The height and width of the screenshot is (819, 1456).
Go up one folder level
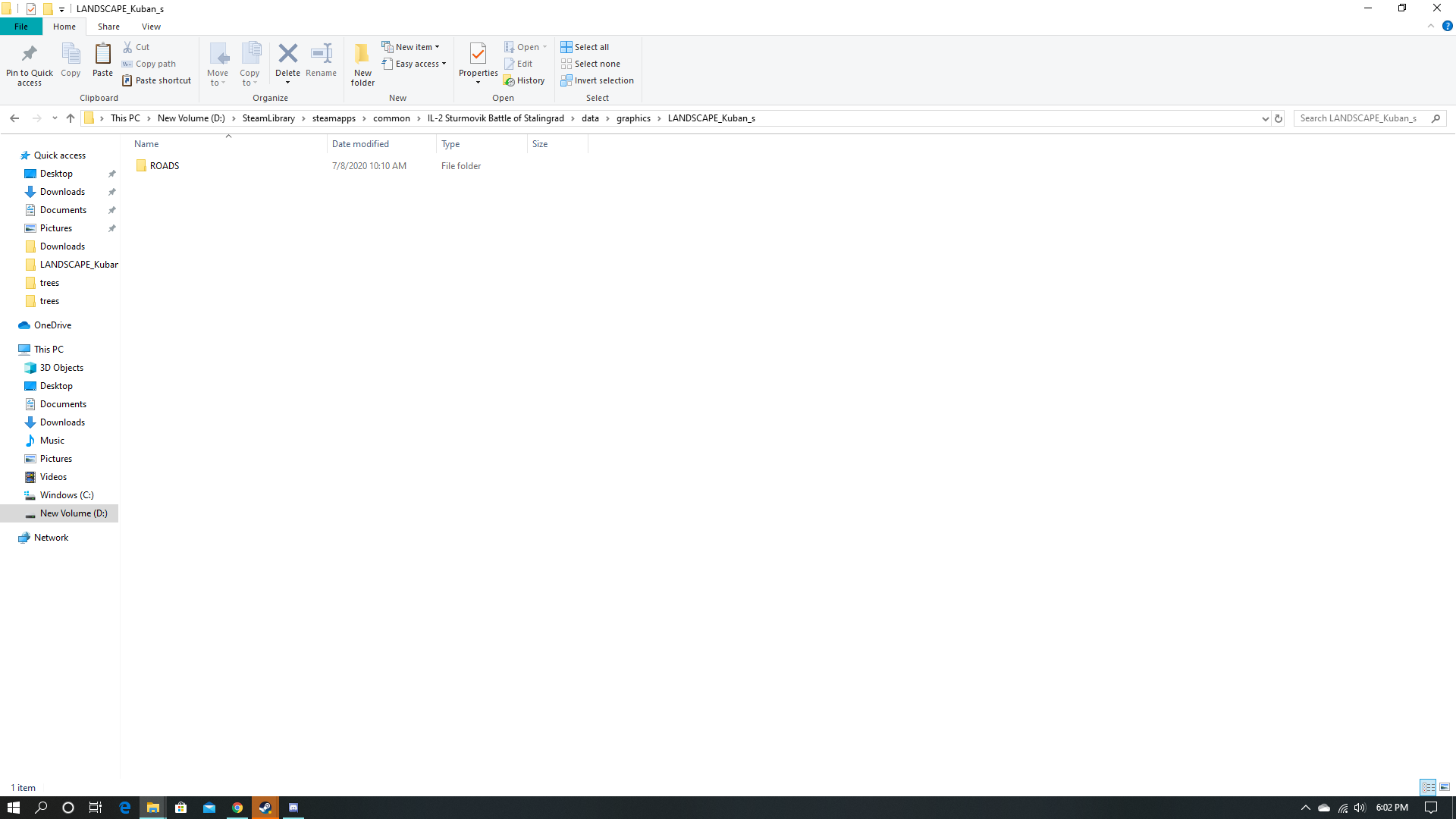click(x=71, y=118)
